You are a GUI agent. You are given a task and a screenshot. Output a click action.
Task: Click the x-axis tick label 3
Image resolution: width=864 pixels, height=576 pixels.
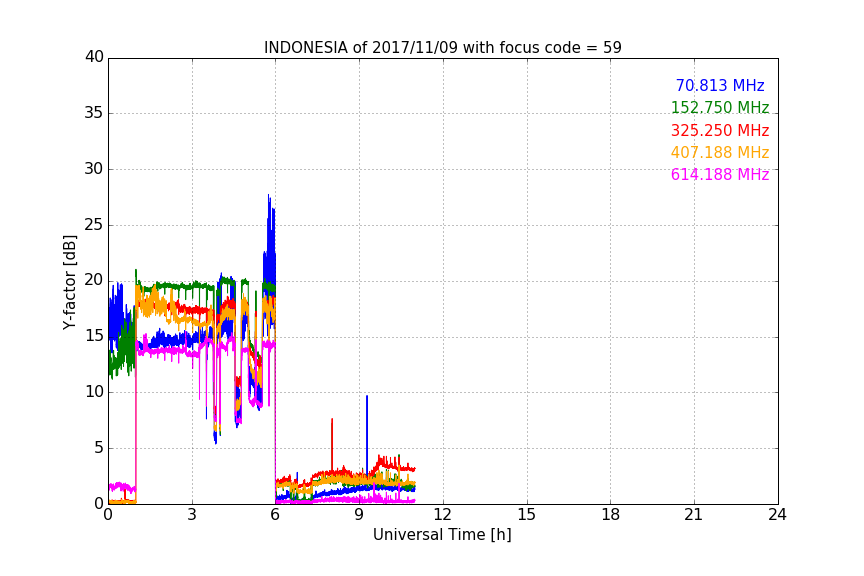(x=192, y=515)
